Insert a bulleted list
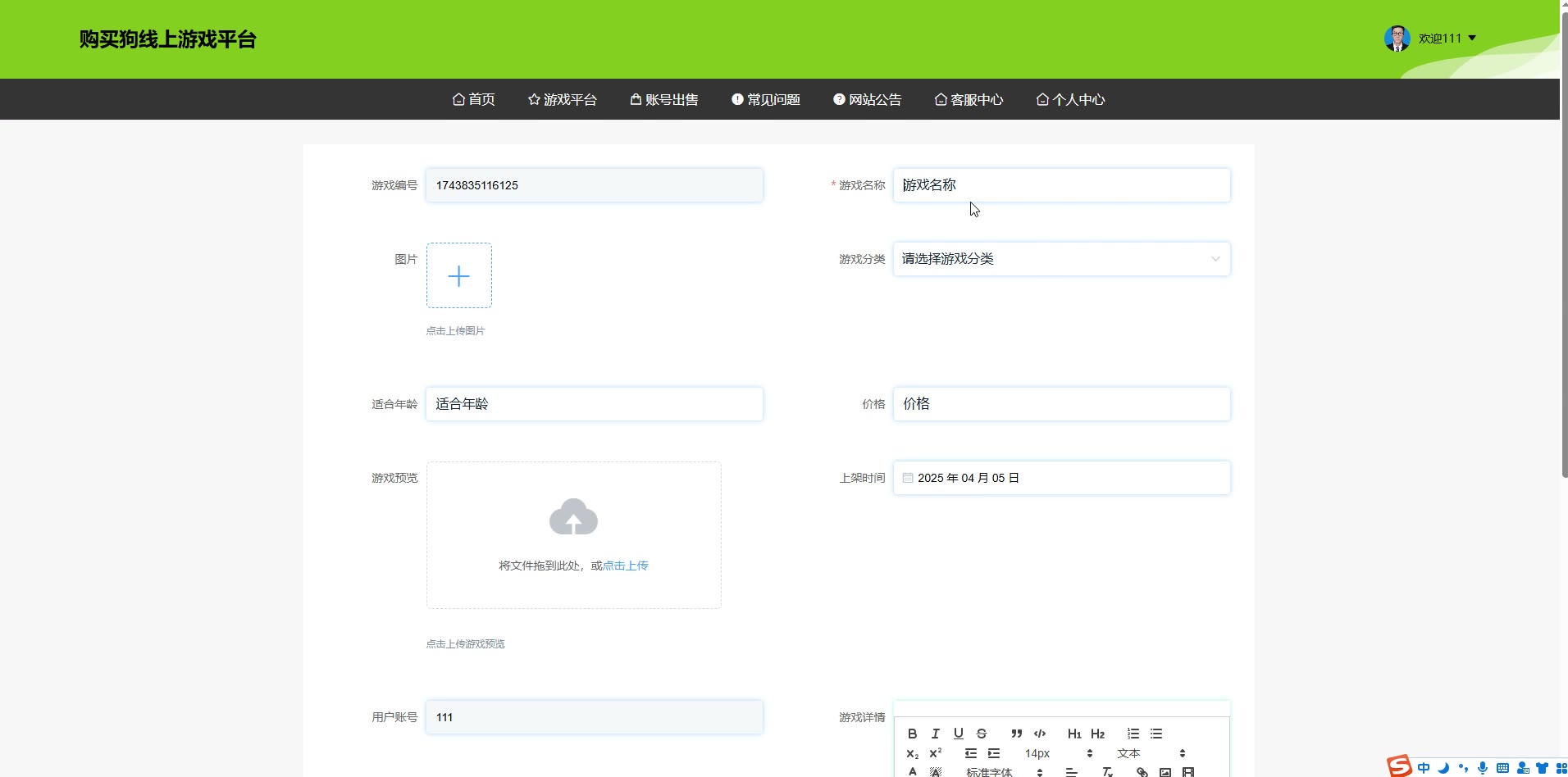The image size is (1568, 777). (1156, 734)
